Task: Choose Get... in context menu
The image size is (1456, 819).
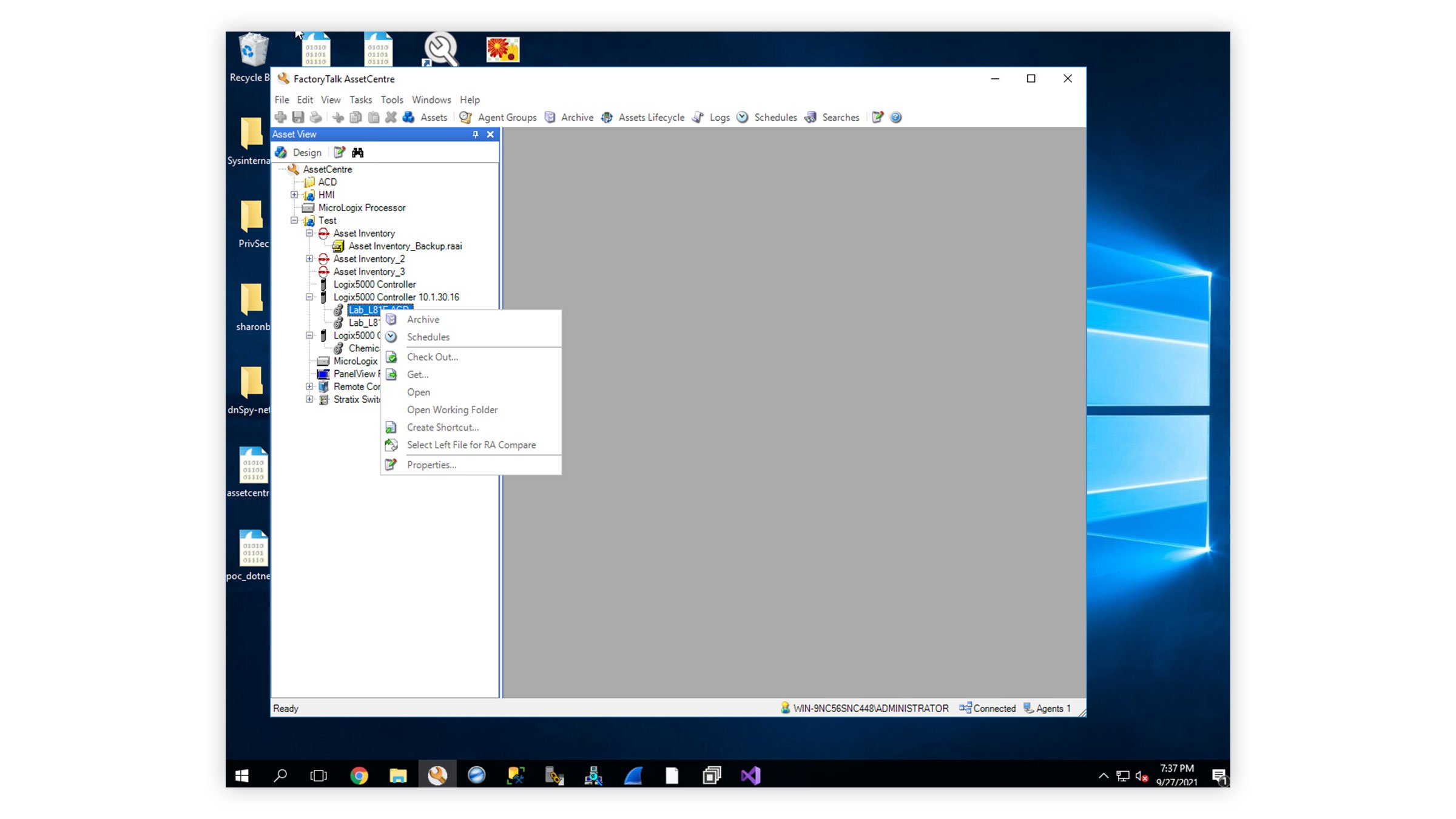Action: pyautogui.click(x=471, y=374)
